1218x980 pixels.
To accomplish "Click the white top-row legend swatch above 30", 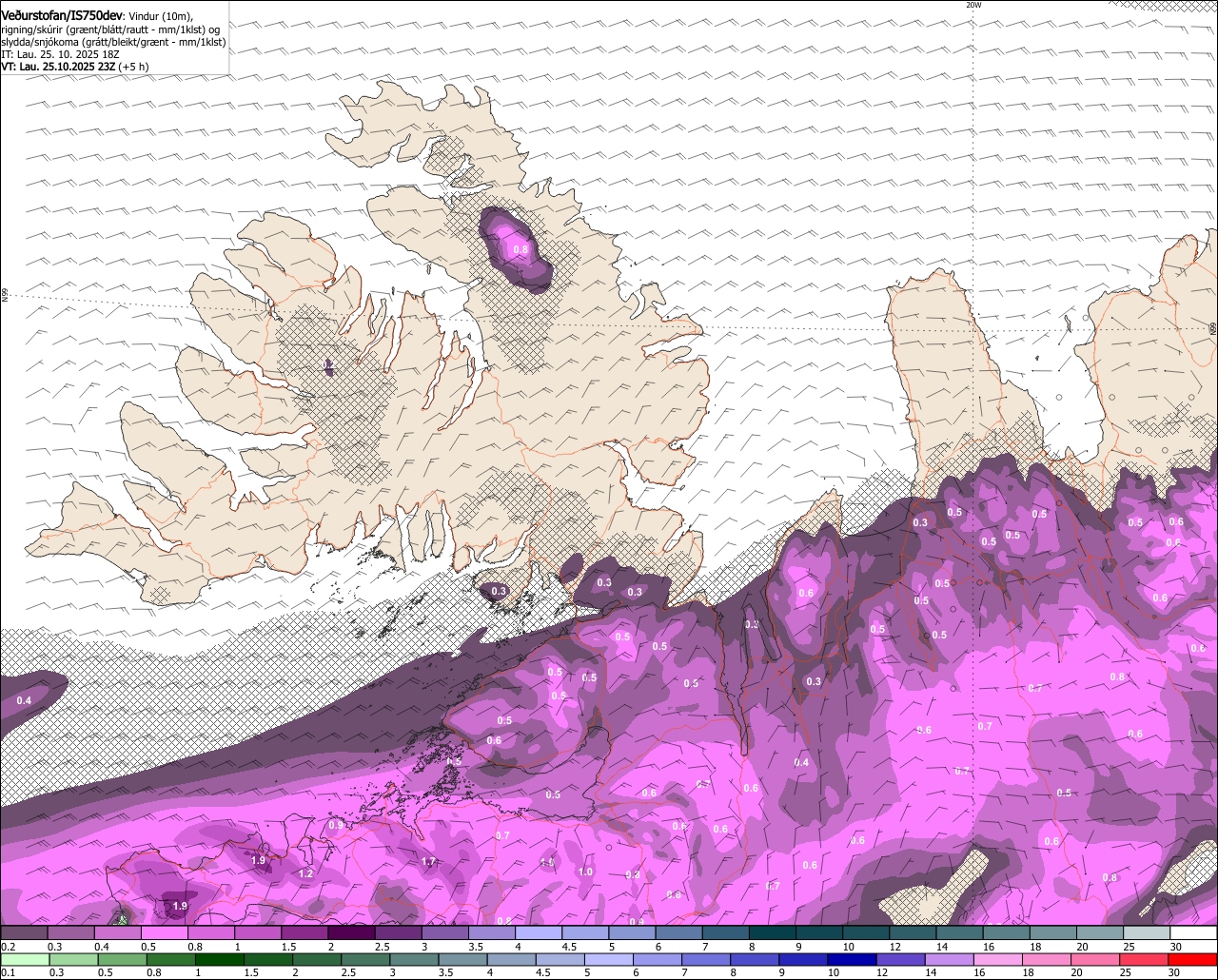I will pos(1194,932).
